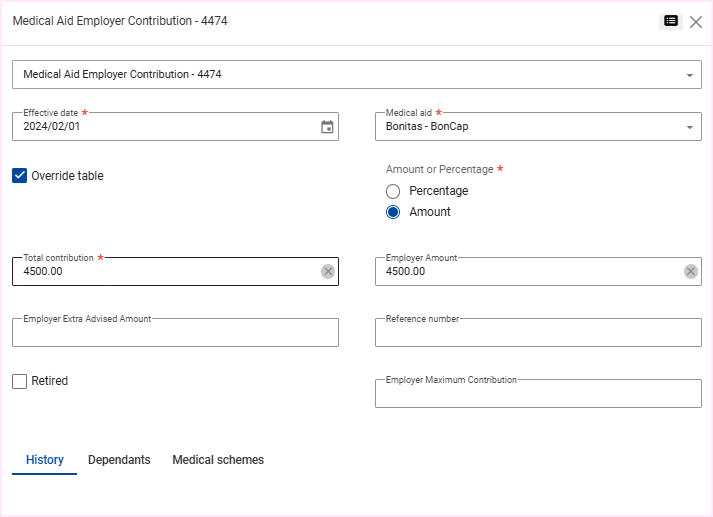Open the list view icon in header

click(671, 21)
